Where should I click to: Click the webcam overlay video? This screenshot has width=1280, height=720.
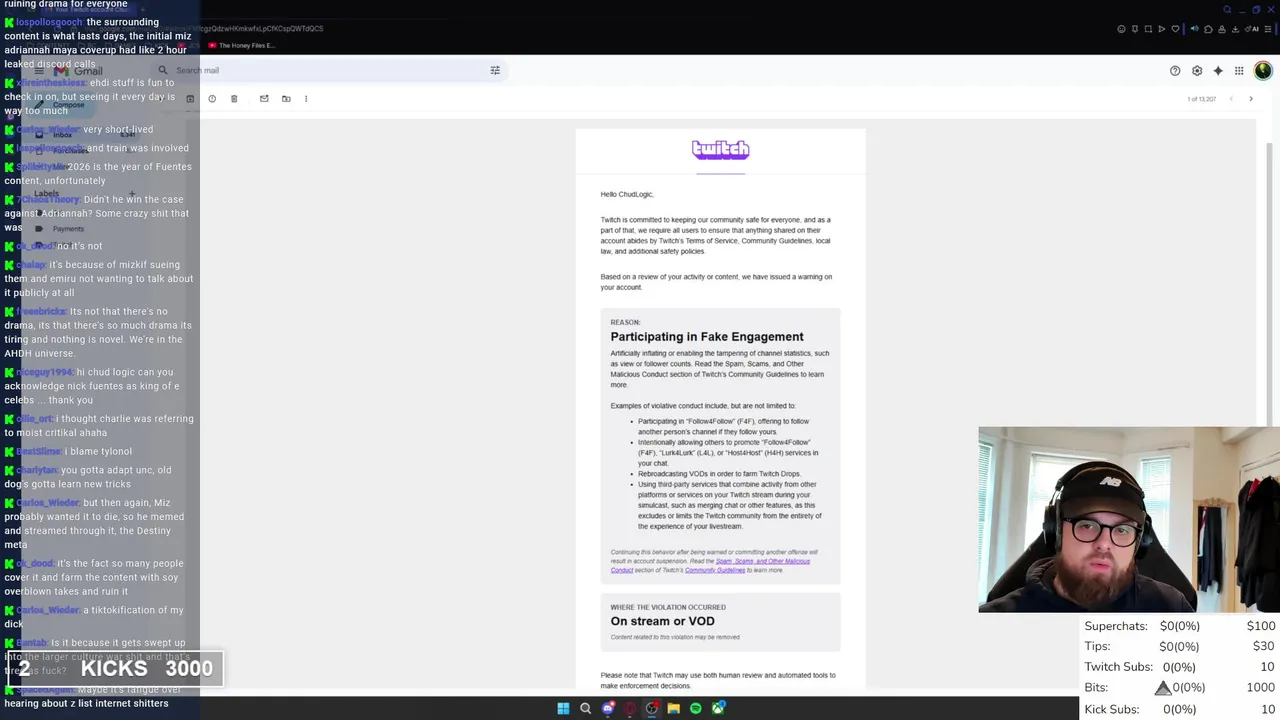1129,520
